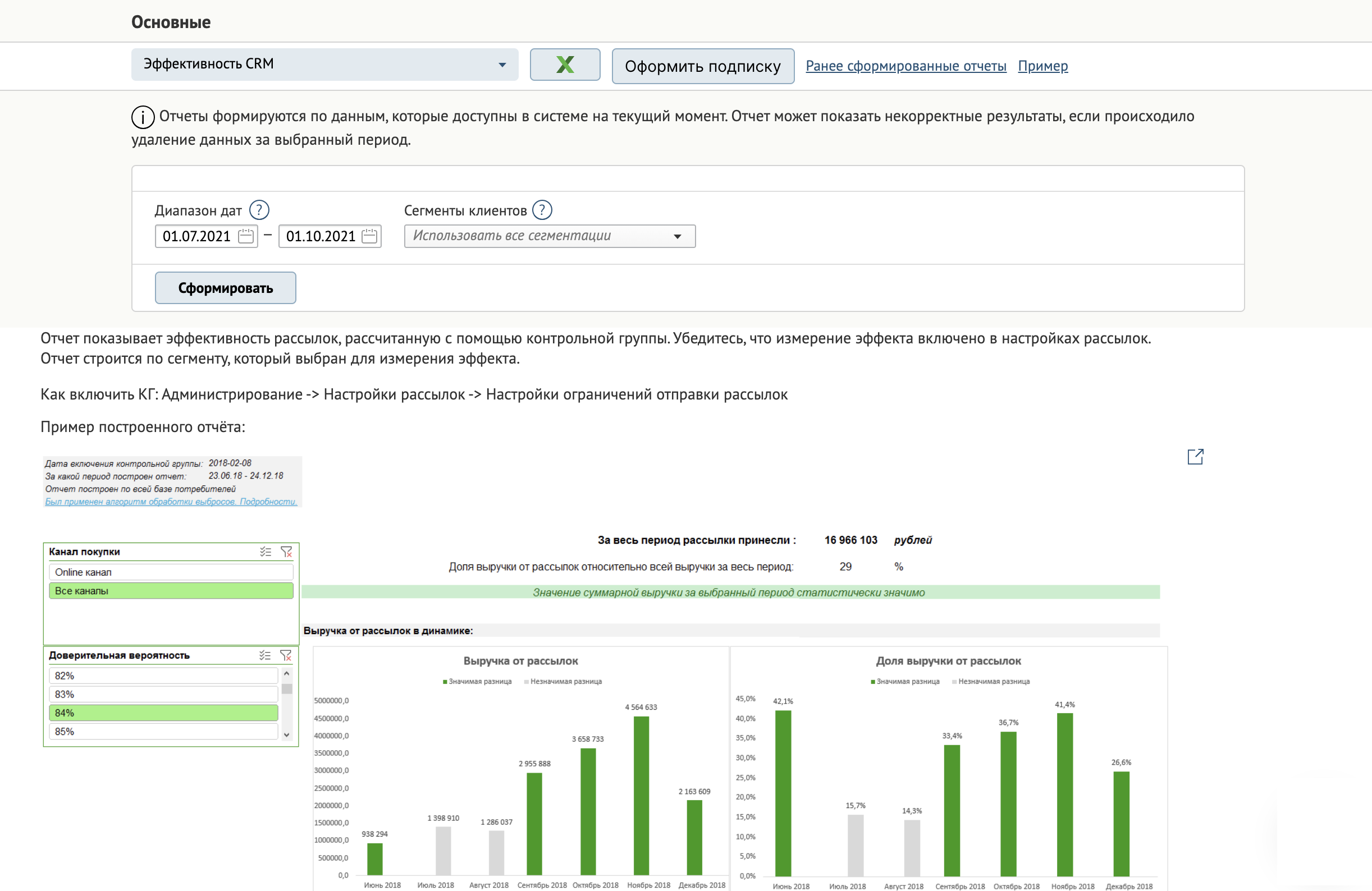Click help icon next to Диапазон дат
The width and height of the screenshot is (1372, 891).
click(259, 210)
